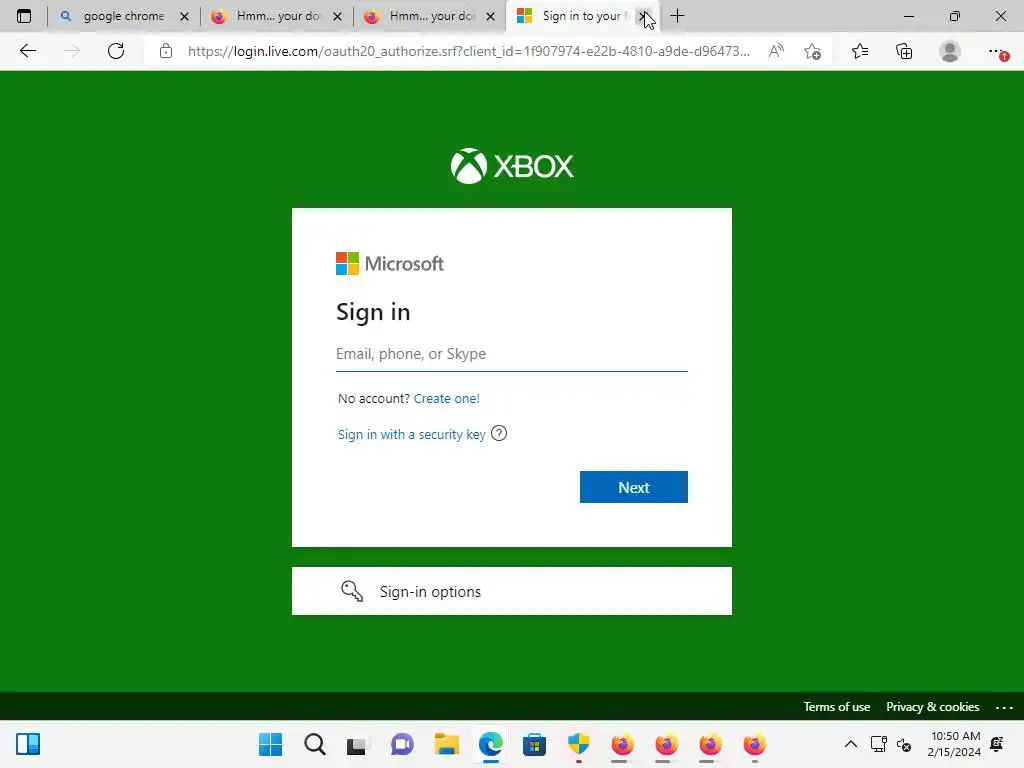View site information lock icon

(x=166, y=51)
